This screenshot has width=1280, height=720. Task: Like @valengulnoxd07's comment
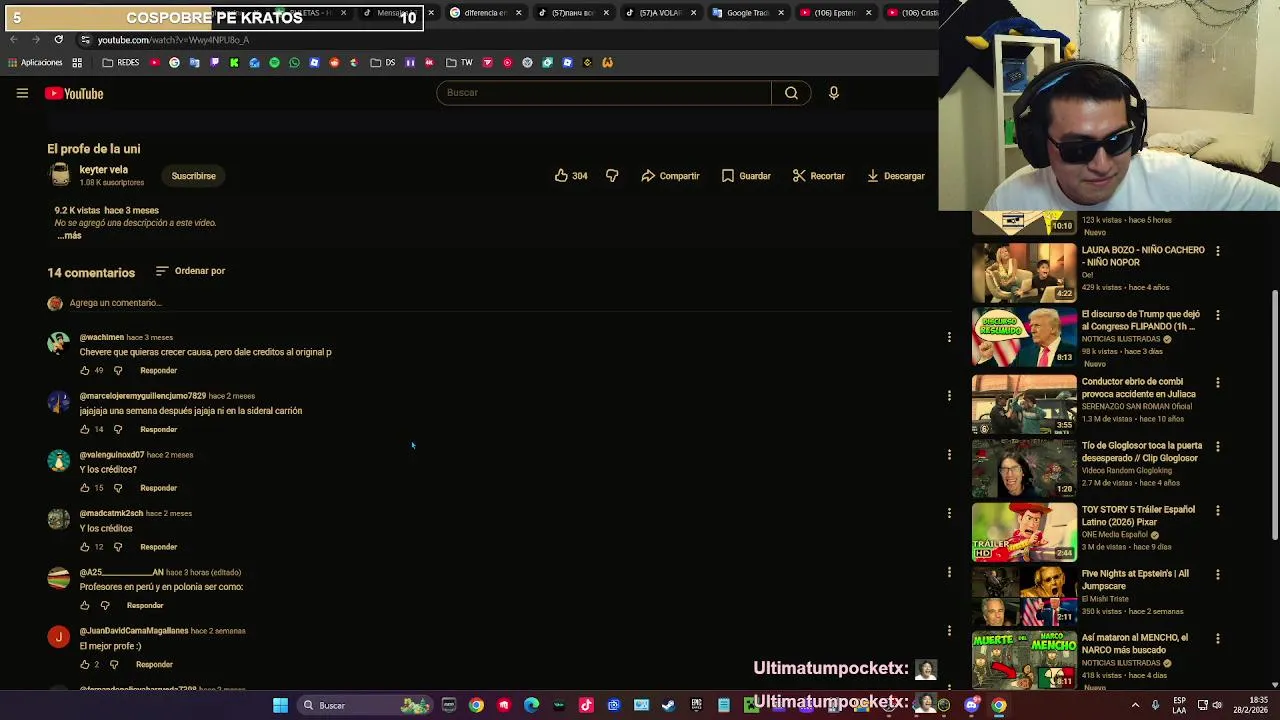[85, 488]
